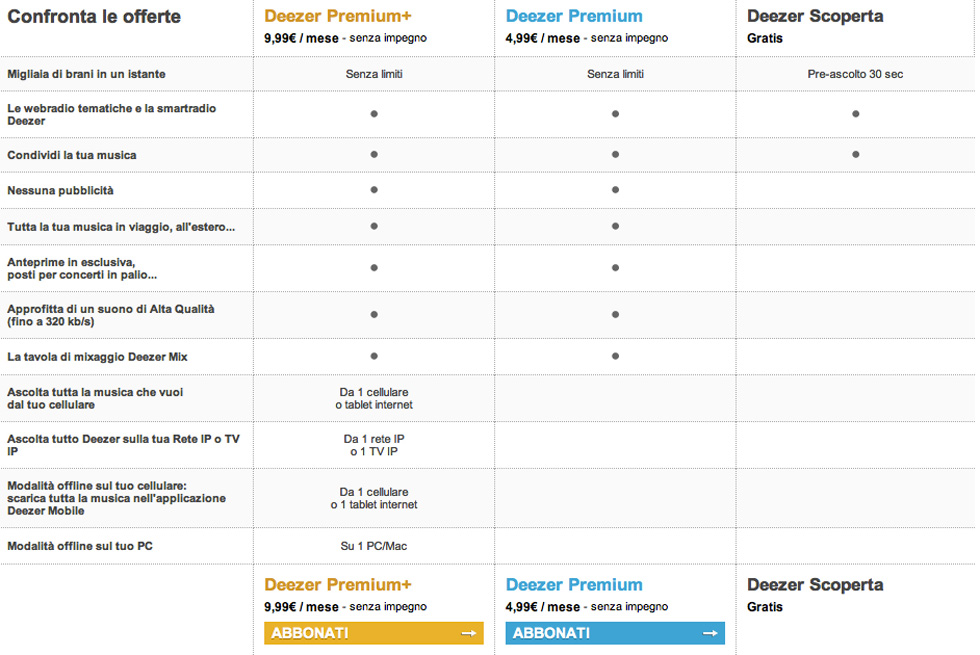Click 'Pre-ascolto 30 sec' cell under Scoperta
The image size is (980, 655).
855,74
